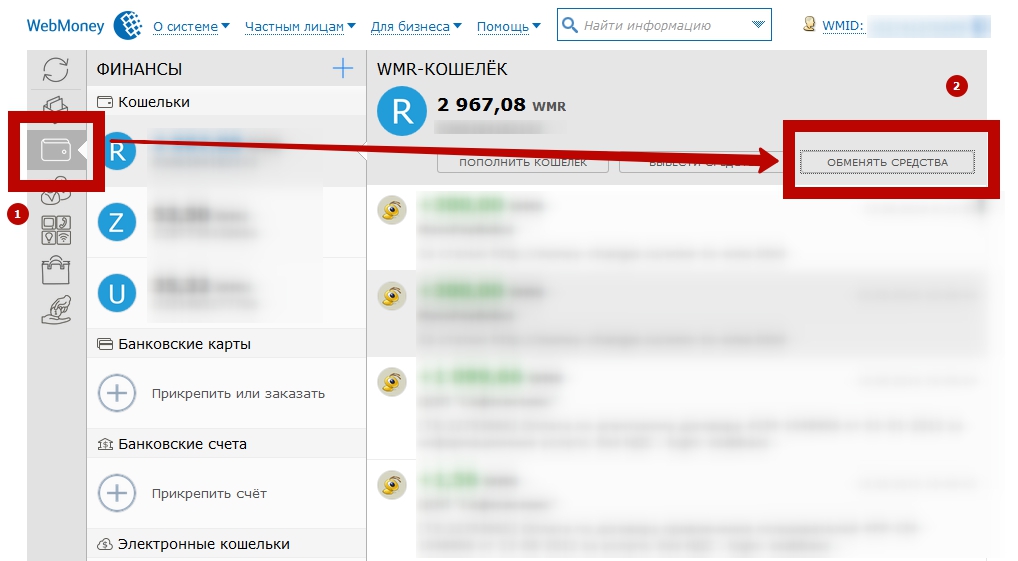This screenshot has width=1018, height=561.
Task: Click the search magnifier icon
Action: (569, 25)
